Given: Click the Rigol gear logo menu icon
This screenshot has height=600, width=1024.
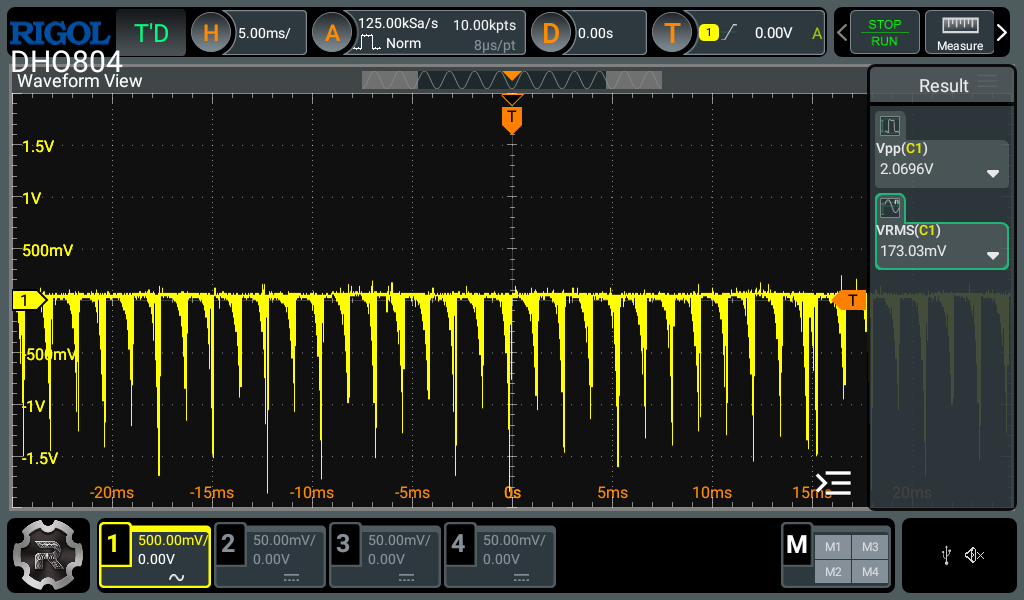Looking at the screenshot, I should (x=50, y=557).
